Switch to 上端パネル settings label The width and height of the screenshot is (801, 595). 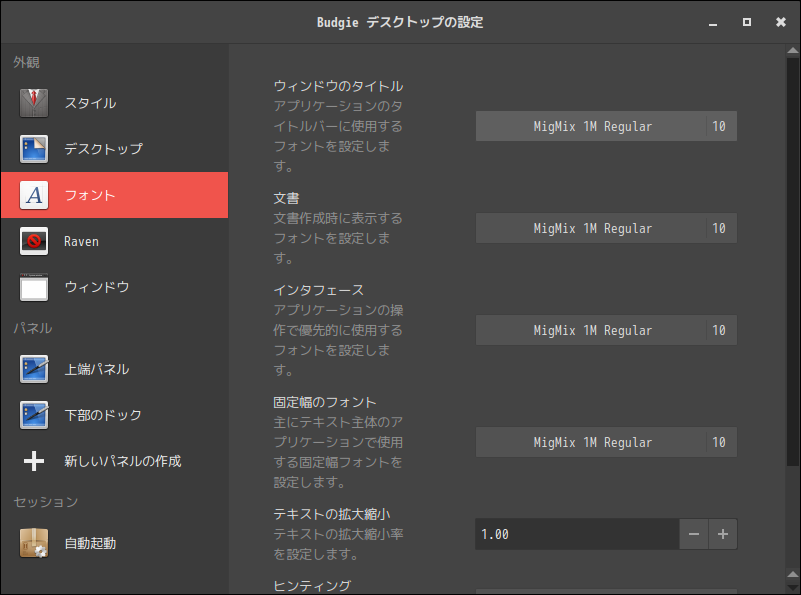(x=97, y=369)
